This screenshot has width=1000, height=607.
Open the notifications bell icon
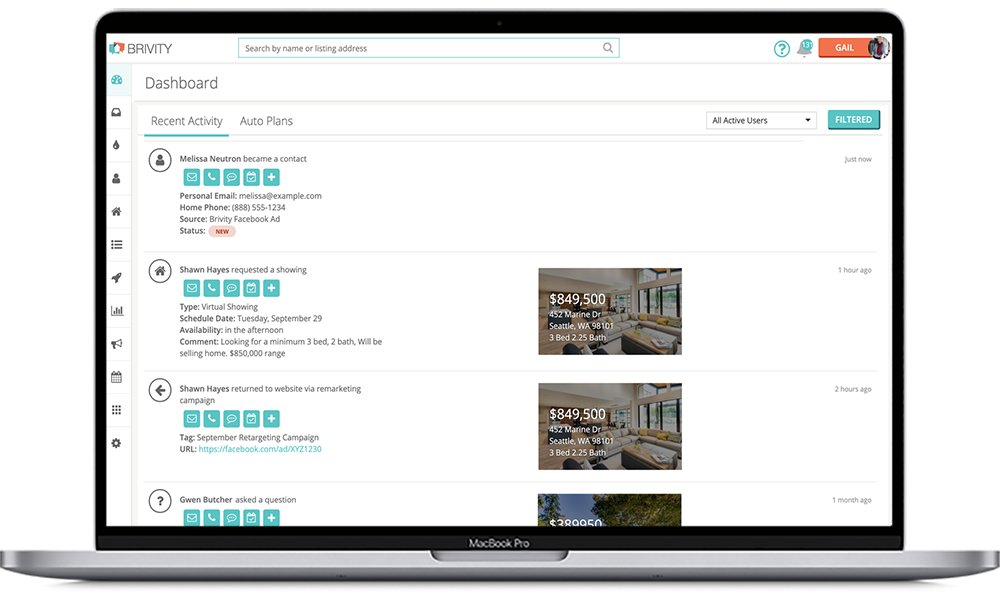pyautogui.click(x=804, y=48)
